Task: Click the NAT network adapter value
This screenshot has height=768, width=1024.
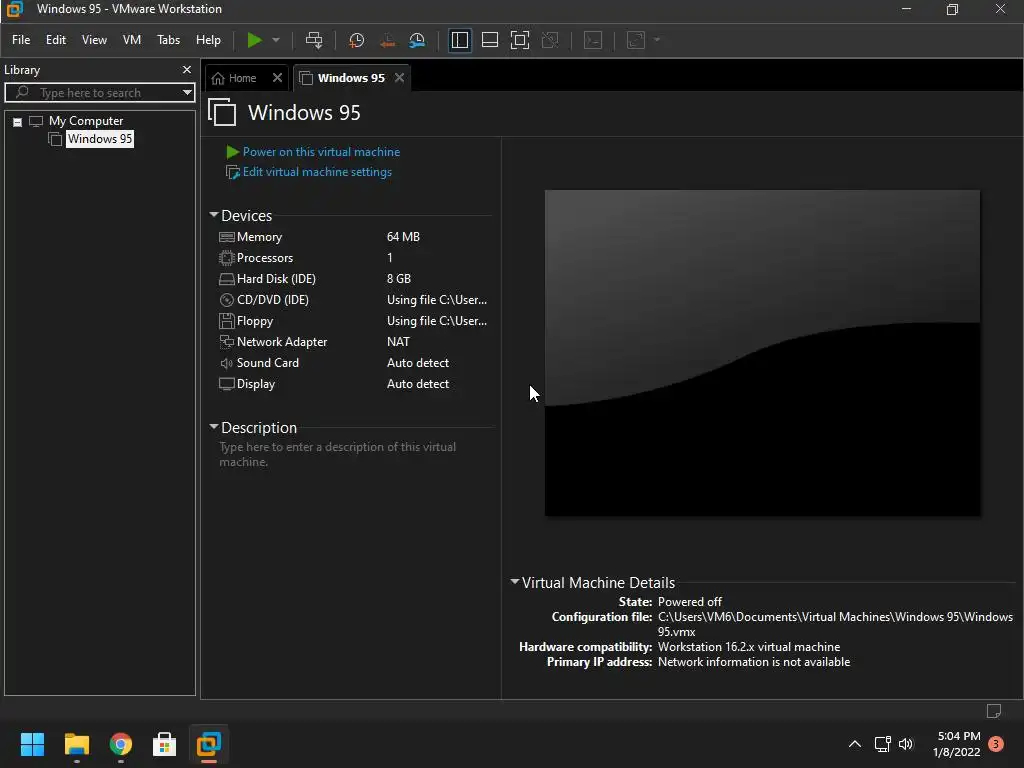Action: point(398,342)
